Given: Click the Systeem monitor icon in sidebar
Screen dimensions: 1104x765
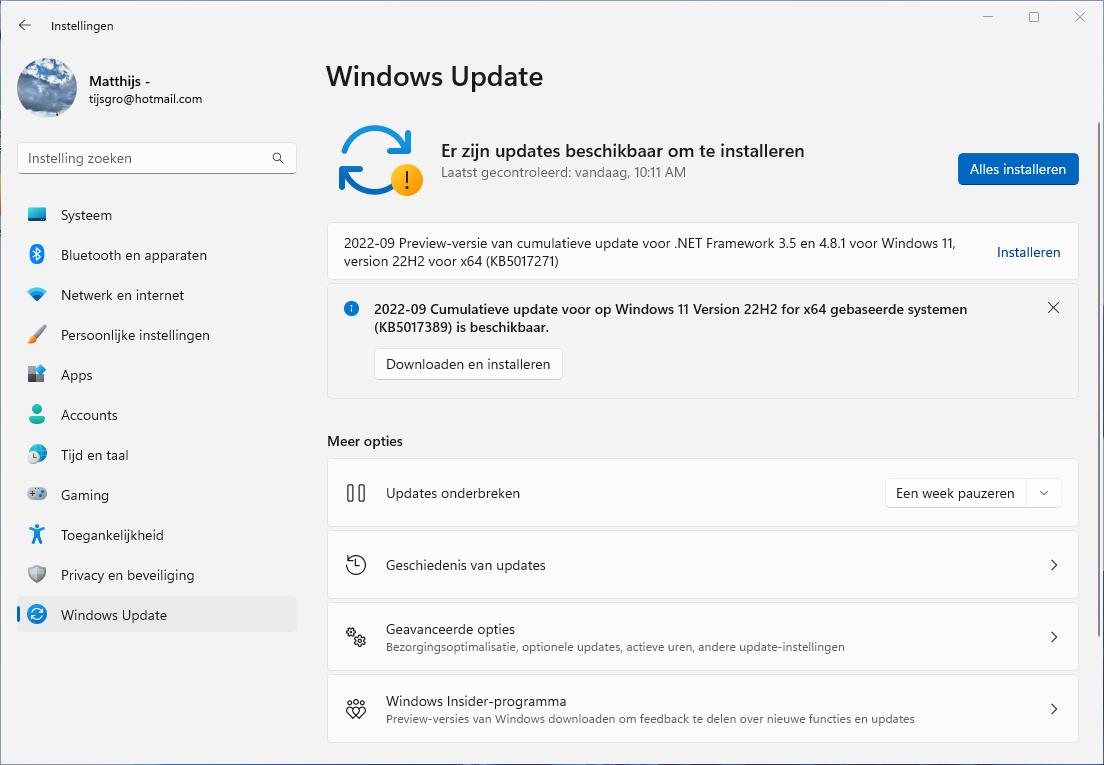Looking at the screenshot, I should point(37,215).
